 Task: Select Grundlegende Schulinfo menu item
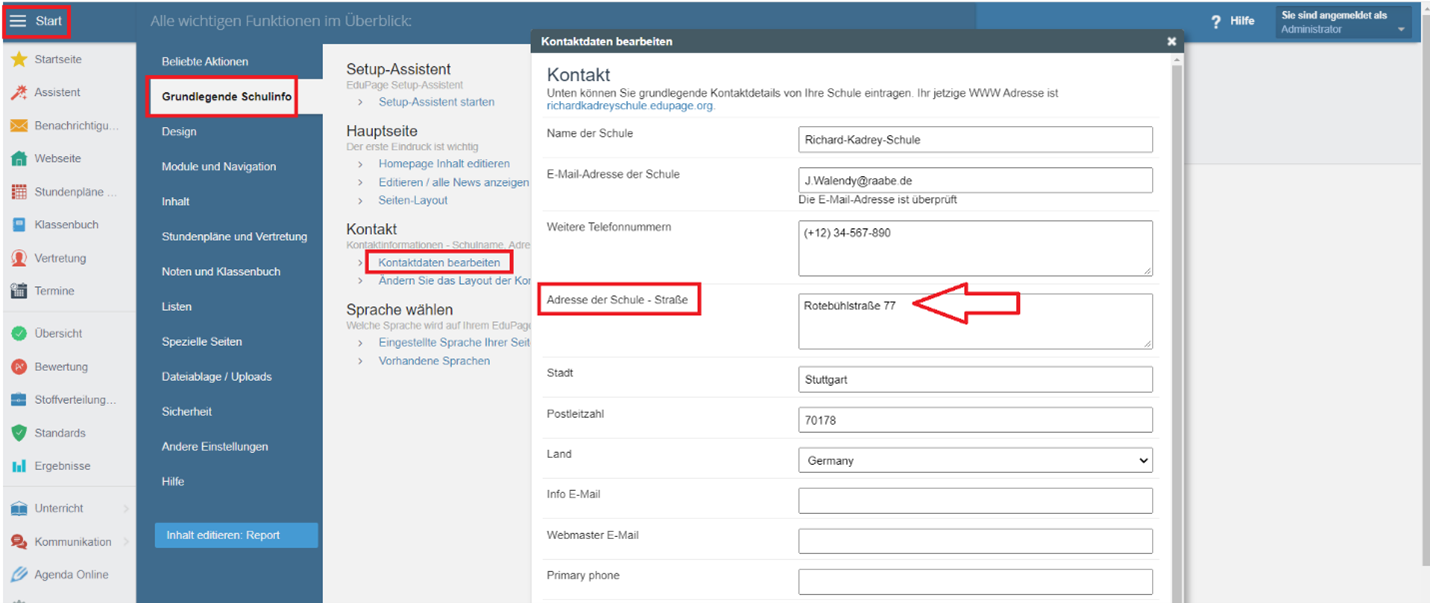[227, 97]
